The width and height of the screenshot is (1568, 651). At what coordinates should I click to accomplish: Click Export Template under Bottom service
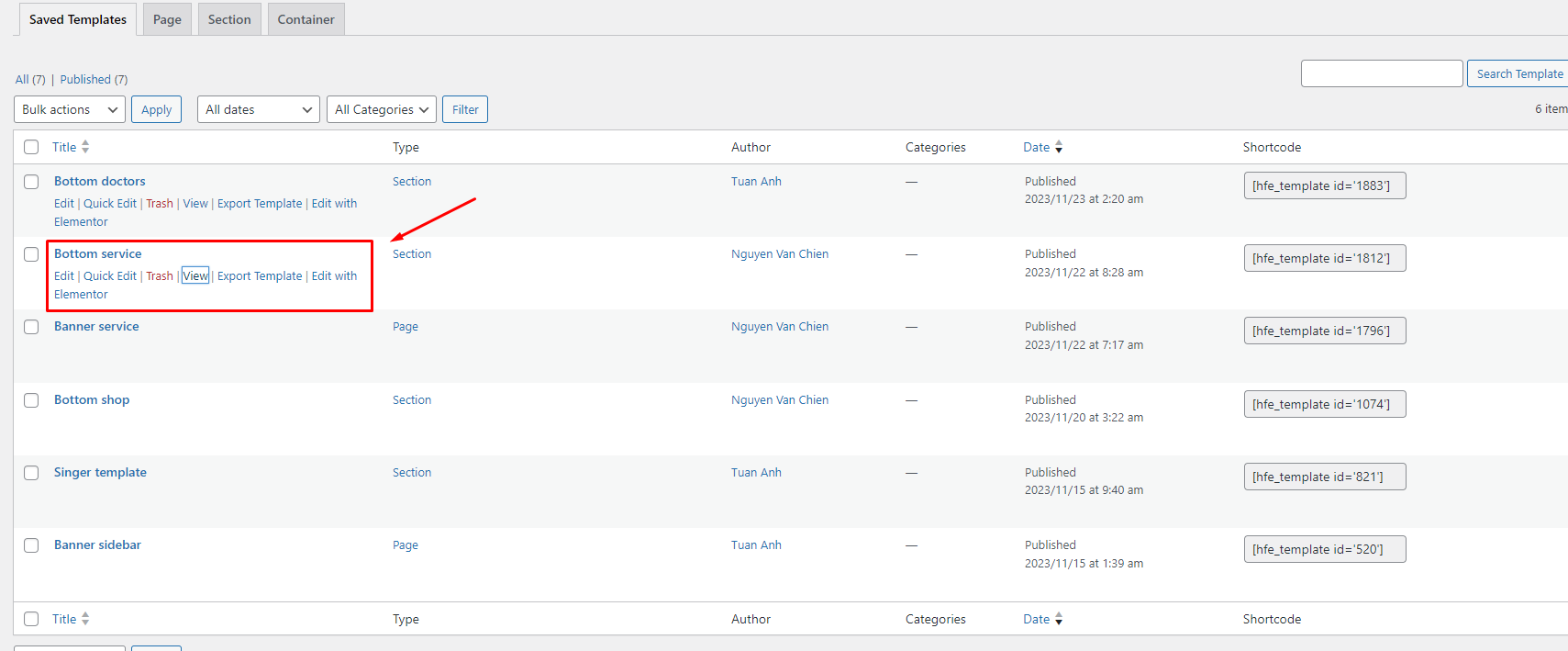(260, 275)
